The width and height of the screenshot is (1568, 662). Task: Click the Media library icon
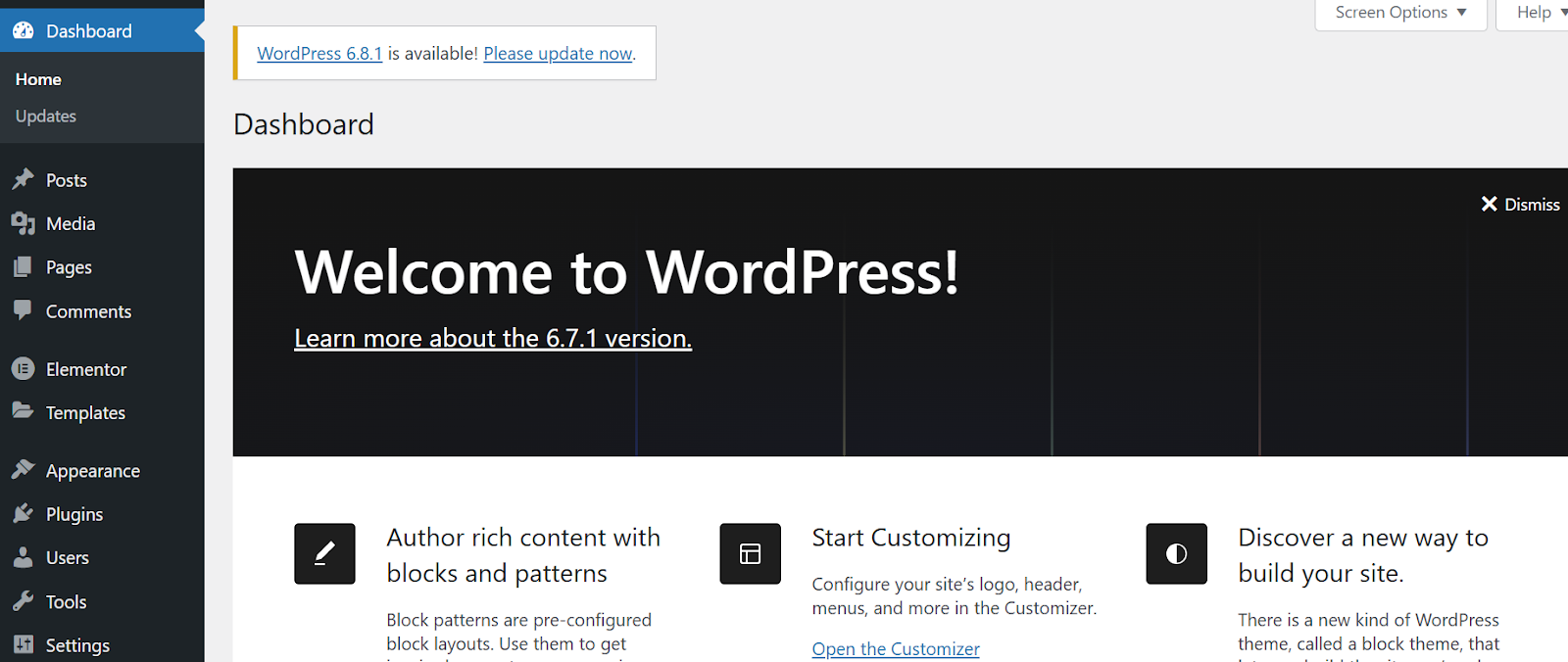click(24, 223)
